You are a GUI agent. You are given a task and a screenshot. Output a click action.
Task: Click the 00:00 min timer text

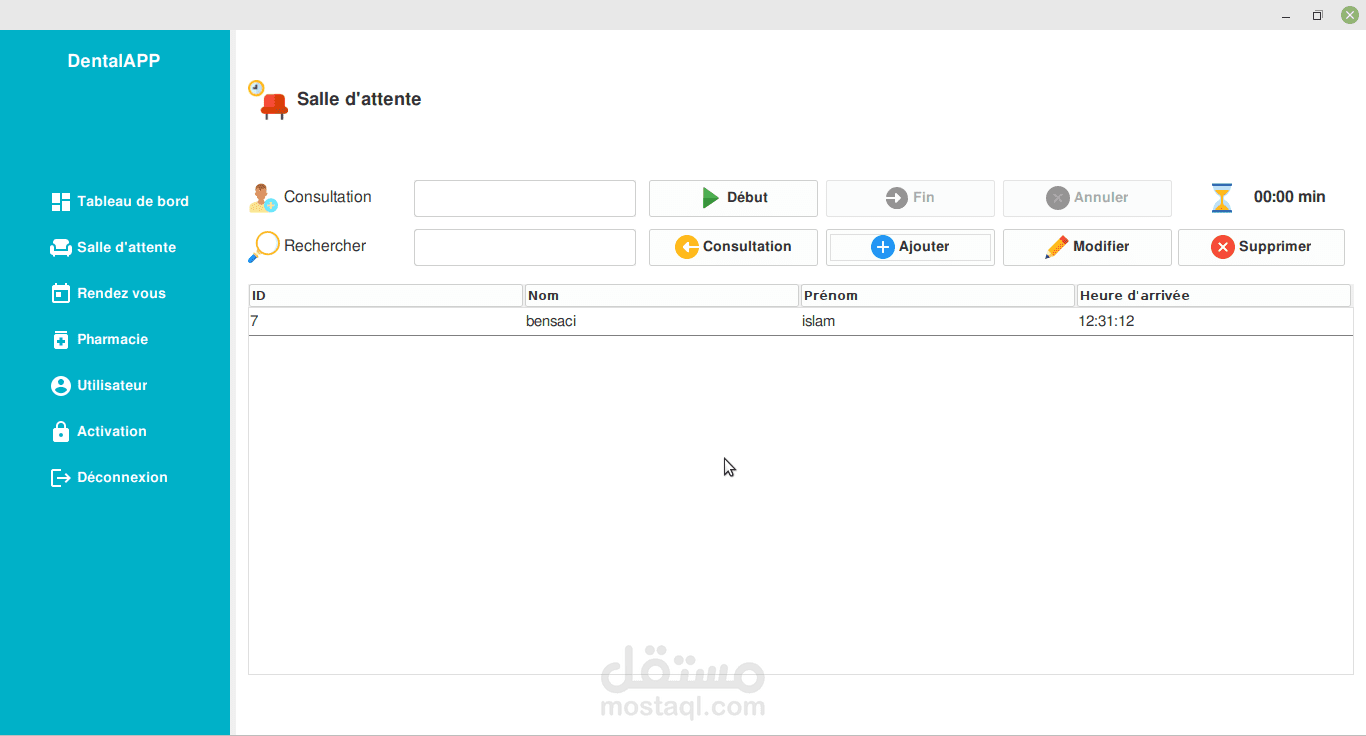pyautogui.click(x=1290, y=197)
